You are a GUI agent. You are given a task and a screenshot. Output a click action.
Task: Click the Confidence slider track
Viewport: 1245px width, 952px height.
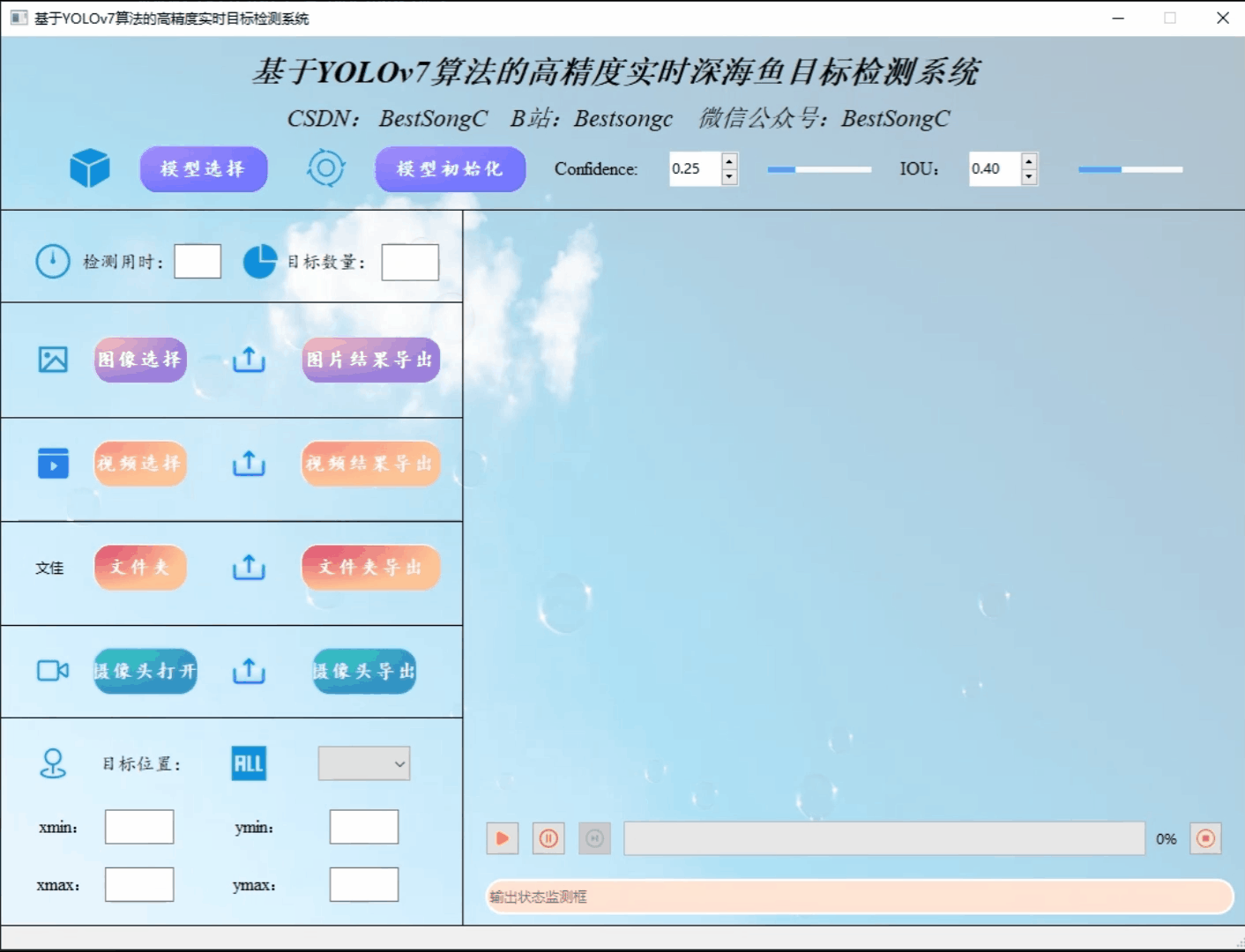[x=819, y=169]
